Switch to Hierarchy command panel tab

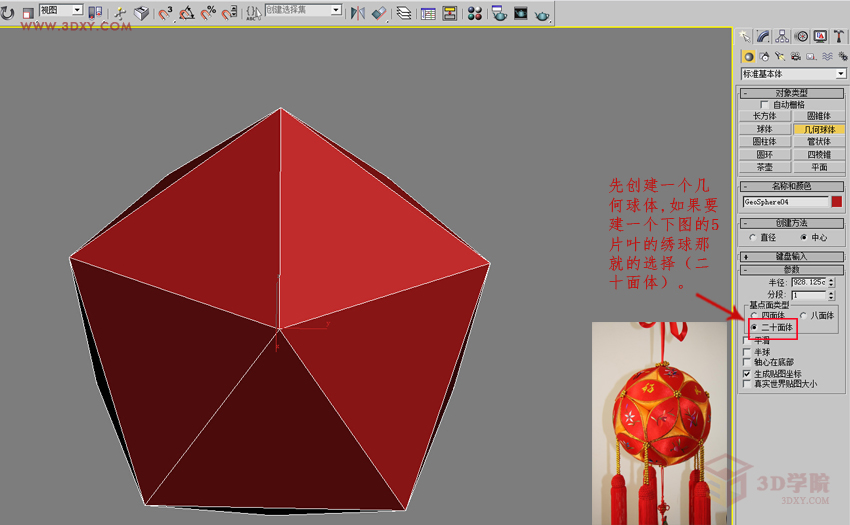(x=782, y=37)
